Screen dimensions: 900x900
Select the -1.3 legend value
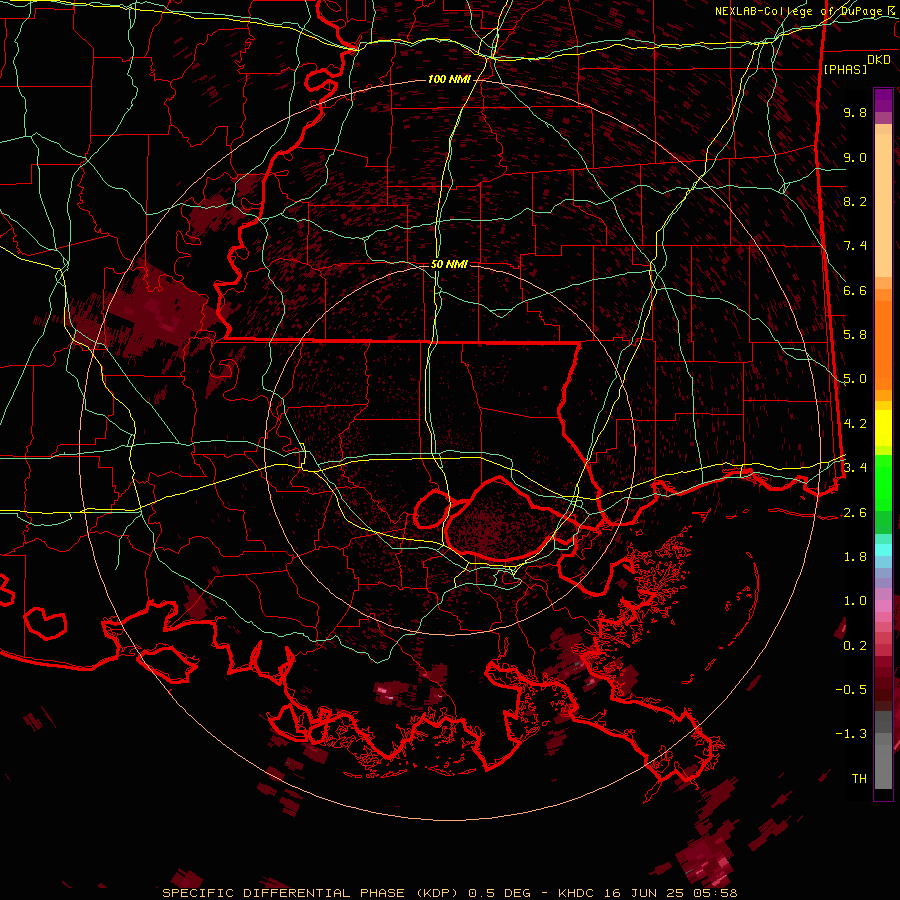pos(851,734)
